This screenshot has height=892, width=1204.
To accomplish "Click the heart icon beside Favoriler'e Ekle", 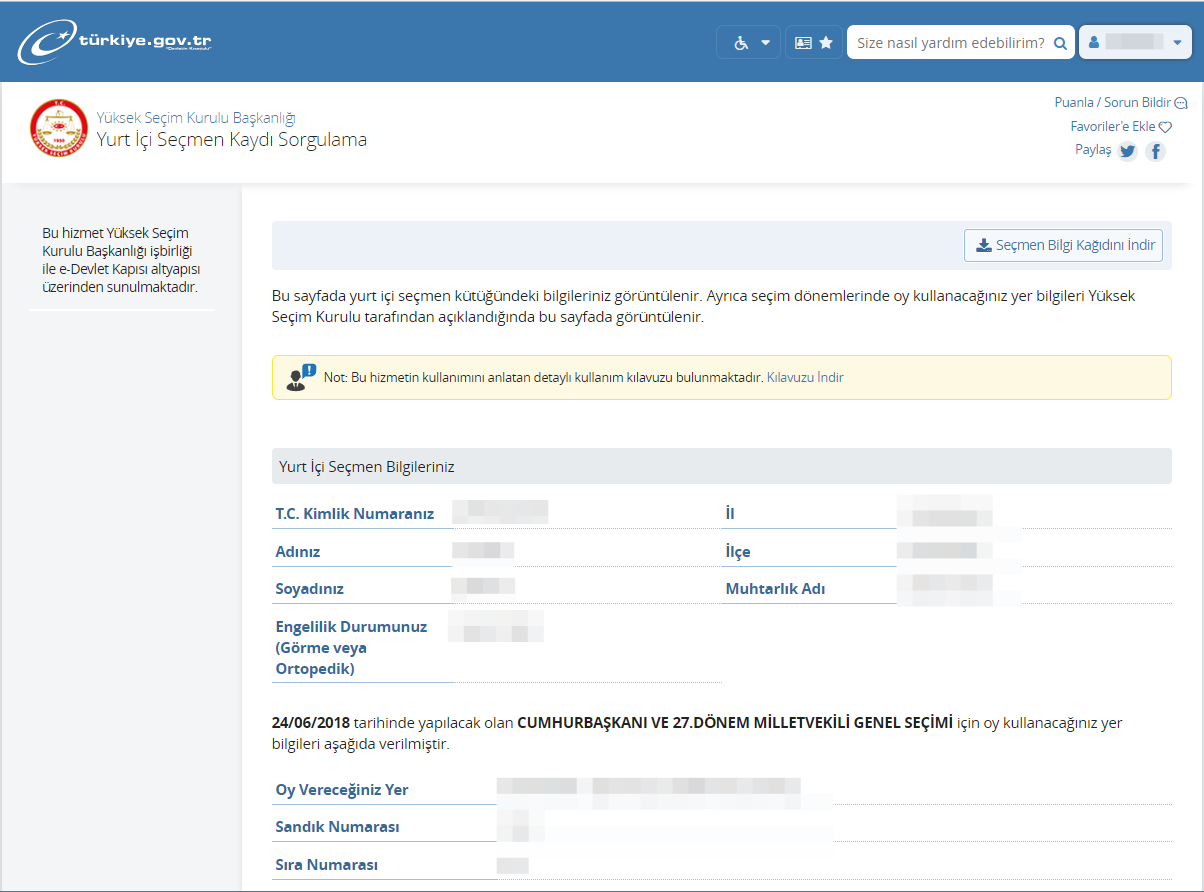I will click(1165, 127).
